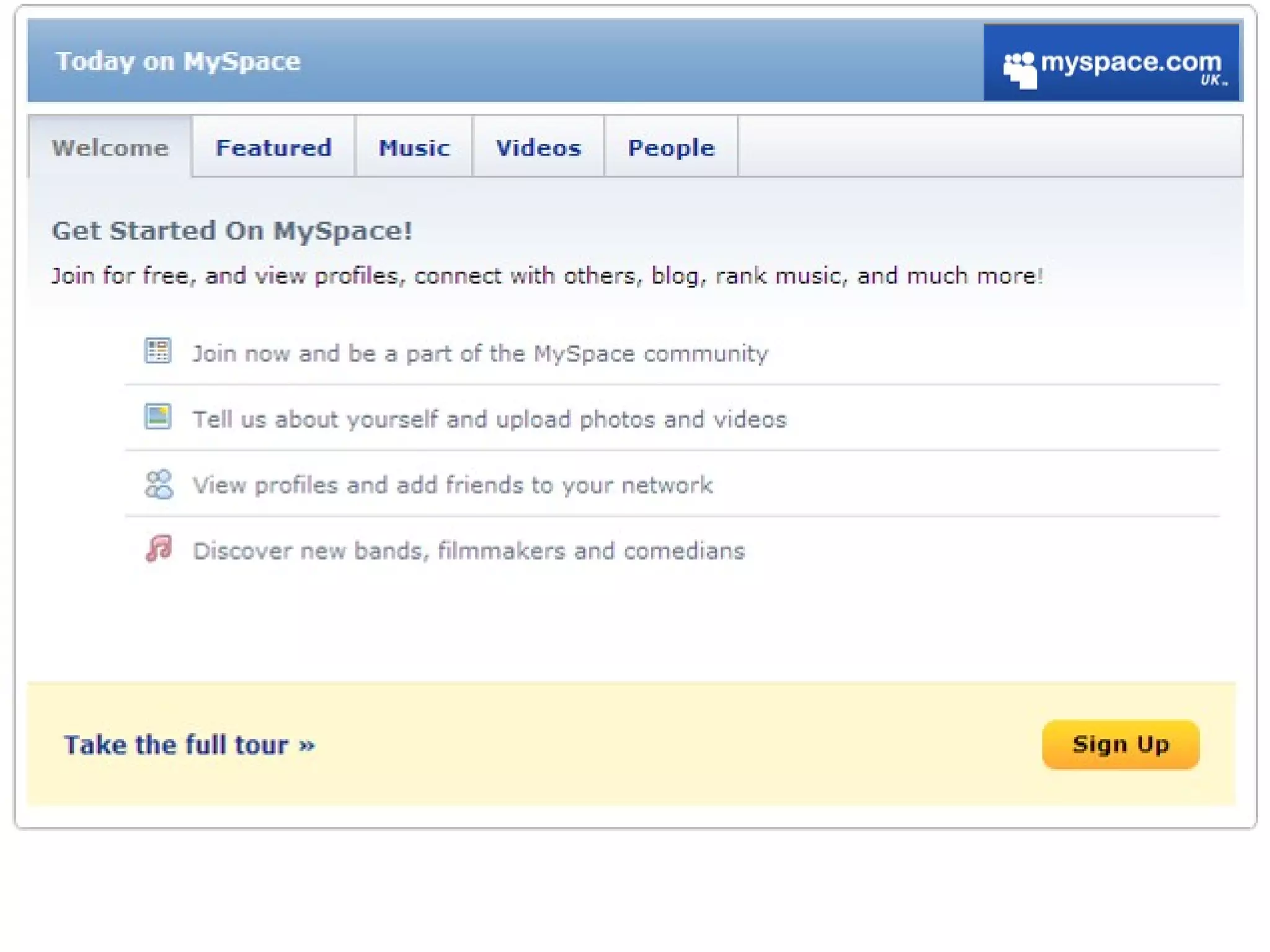Image resolution: width=1270 pixels, height=952 pixels.
Task: Open the Welcome tab
Action: (x=110, y=148)
